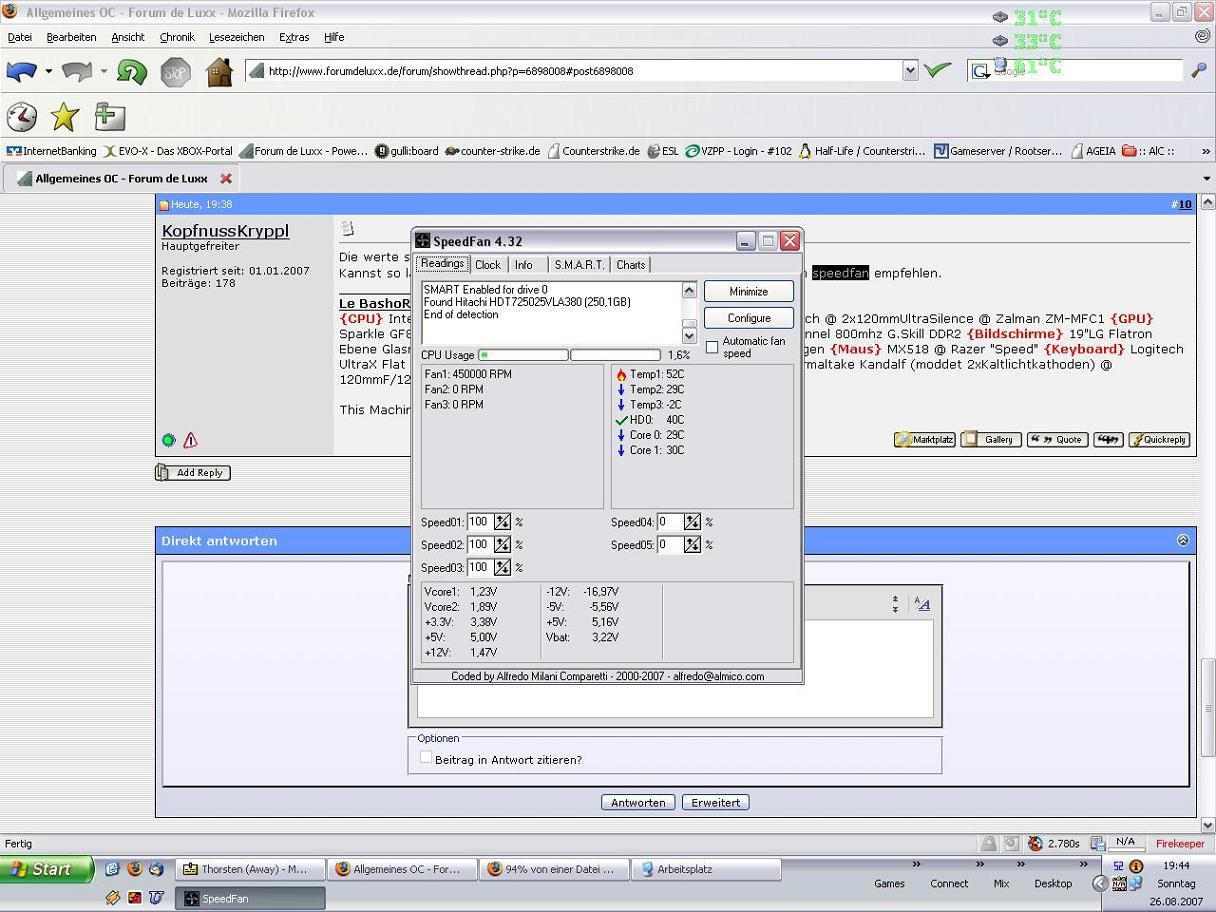The width and height of the screenshot is (1216, 912).
Task: Adjust Speed05 spinner arrows in SpeedFan
Action: tap(692, 545)
